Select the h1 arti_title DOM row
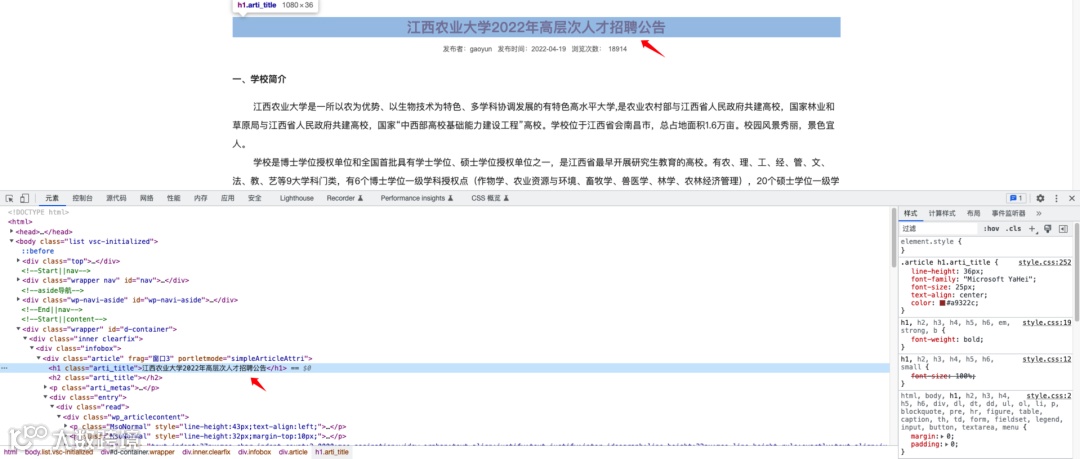Image resolution: width=1080 pixels, height=459 pixels. pyautogui.click(x=445, y=368)
